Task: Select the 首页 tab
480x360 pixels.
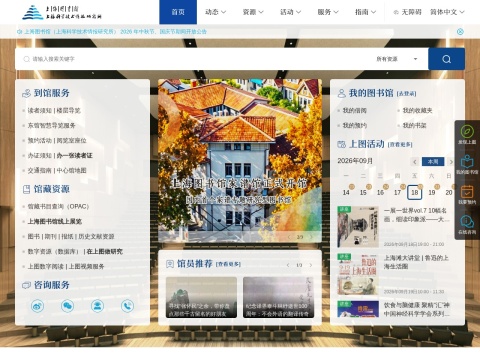Action: point(178,12)
